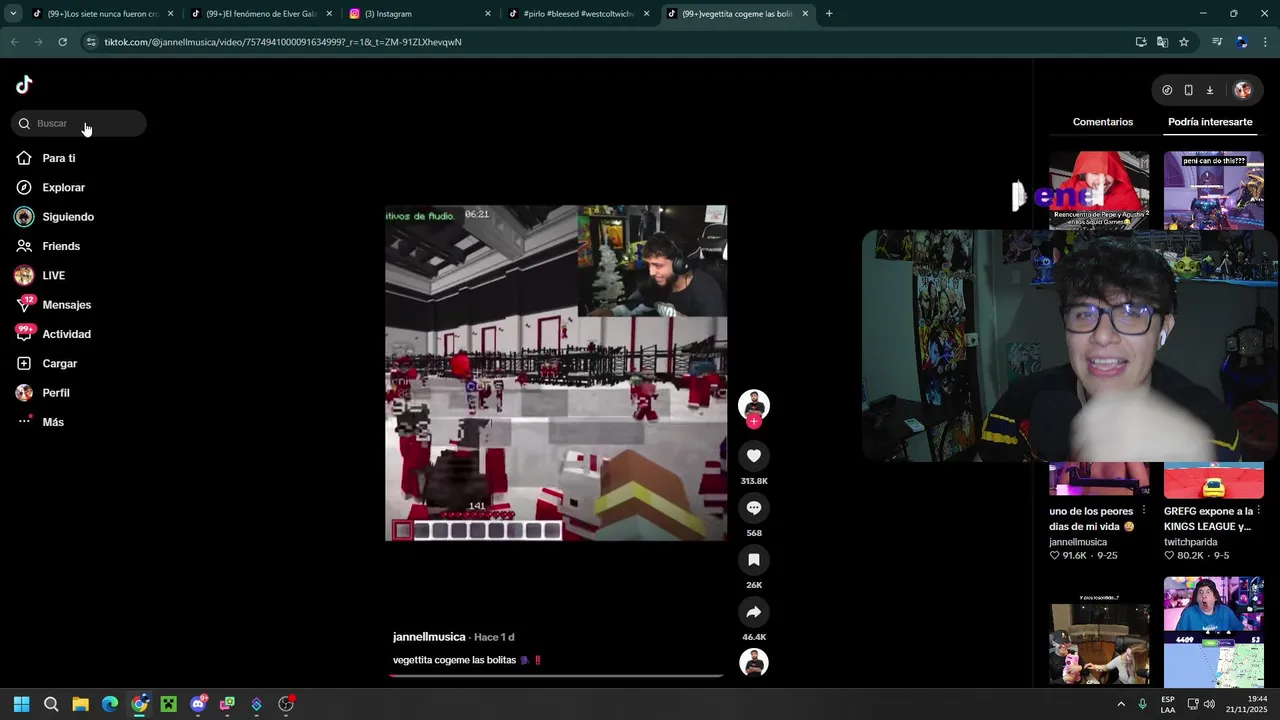1280x720 pixels.
Task: Switch to the '#pirlo #bleesed' tab
Action: (578, 14)
